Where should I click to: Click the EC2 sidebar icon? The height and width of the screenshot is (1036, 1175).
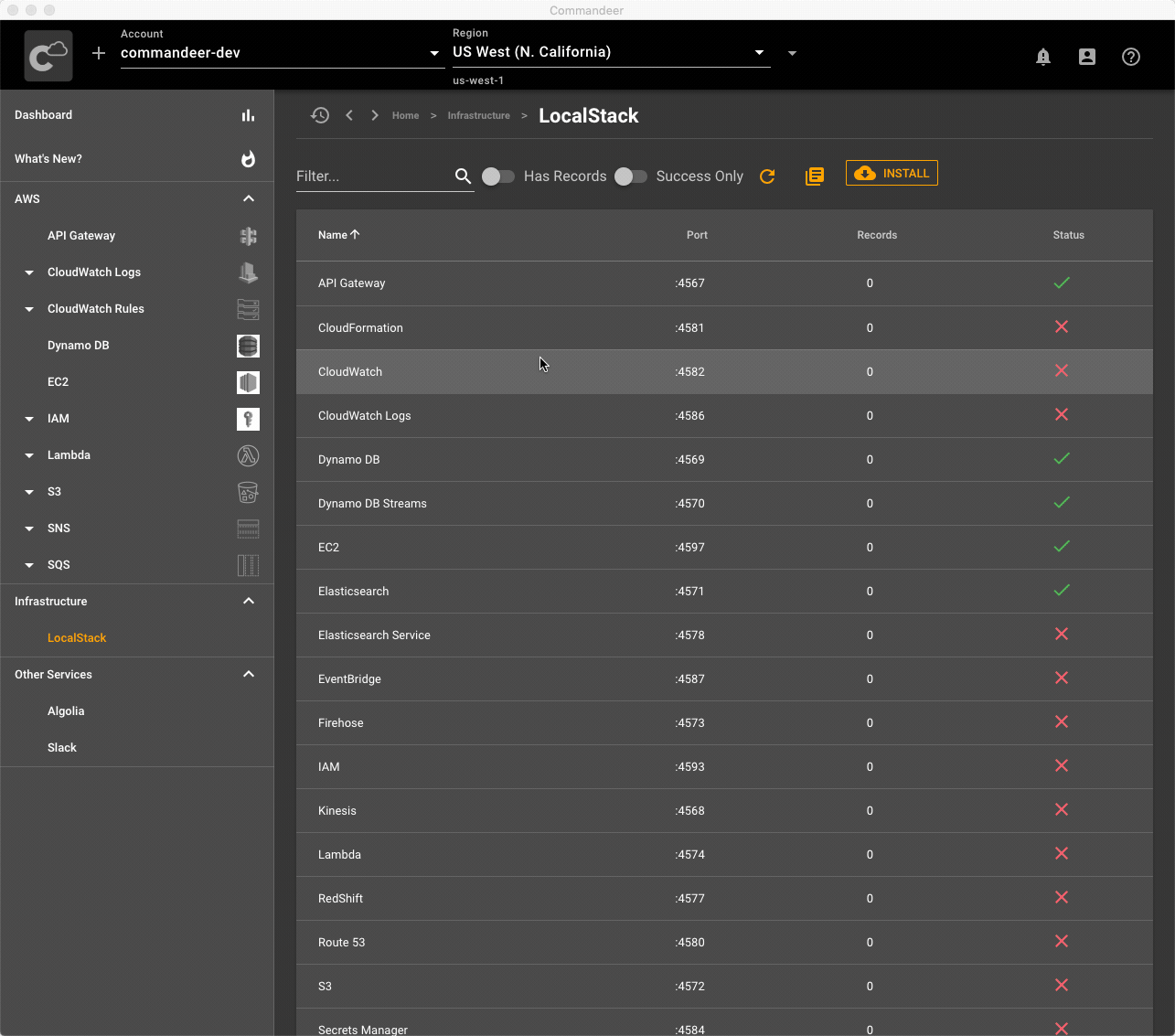click(x=248, y=382)
